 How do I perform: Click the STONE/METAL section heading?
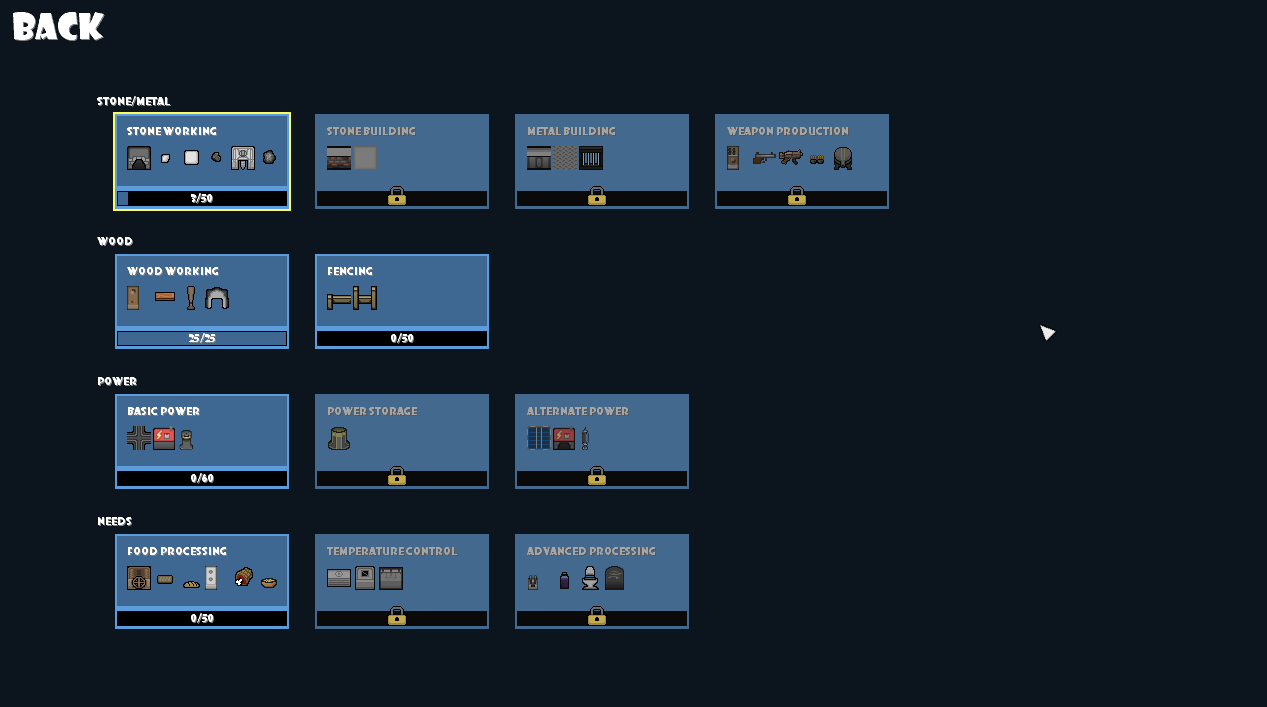coord(133,101)
